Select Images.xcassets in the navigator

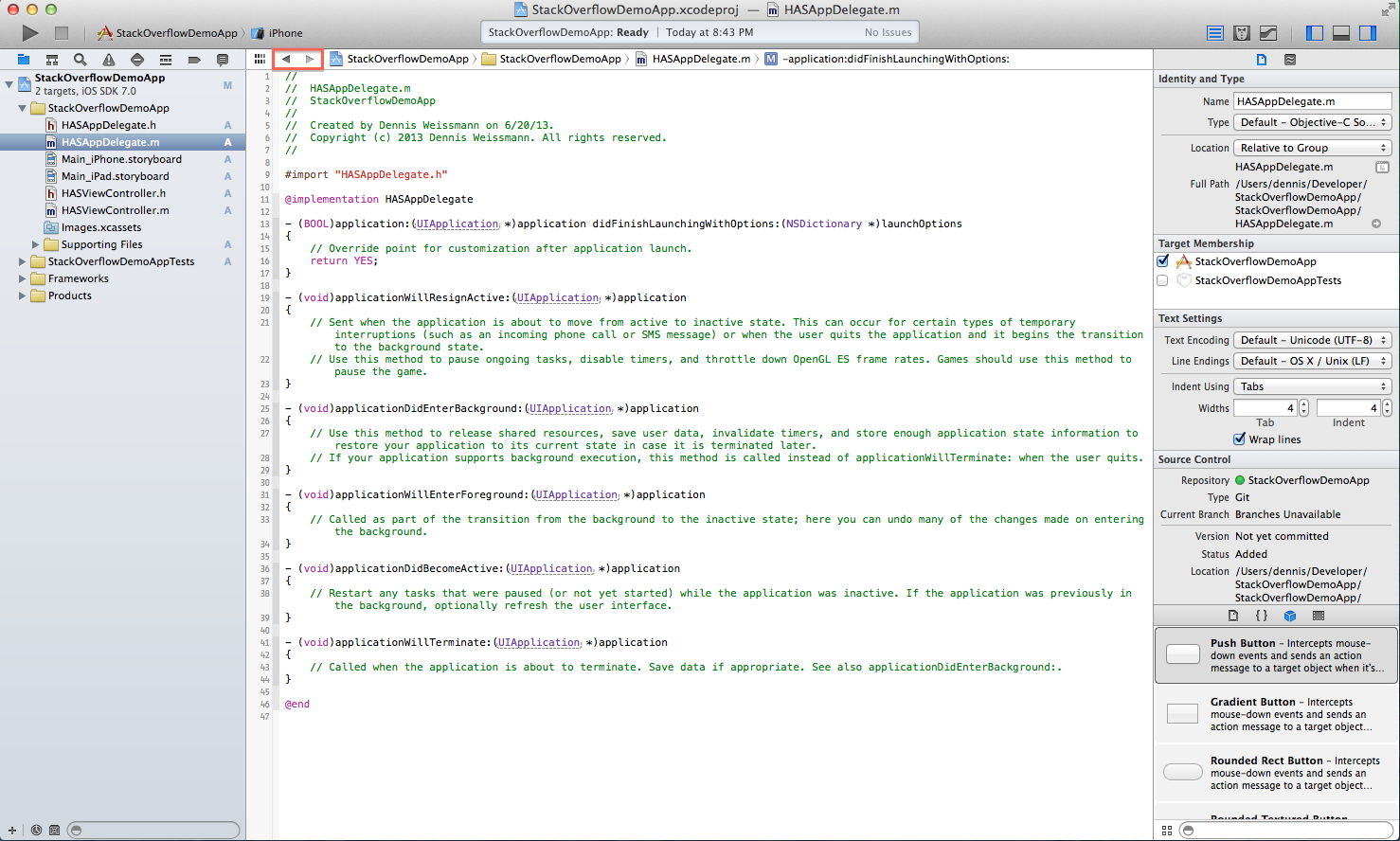tap(122, 227)
